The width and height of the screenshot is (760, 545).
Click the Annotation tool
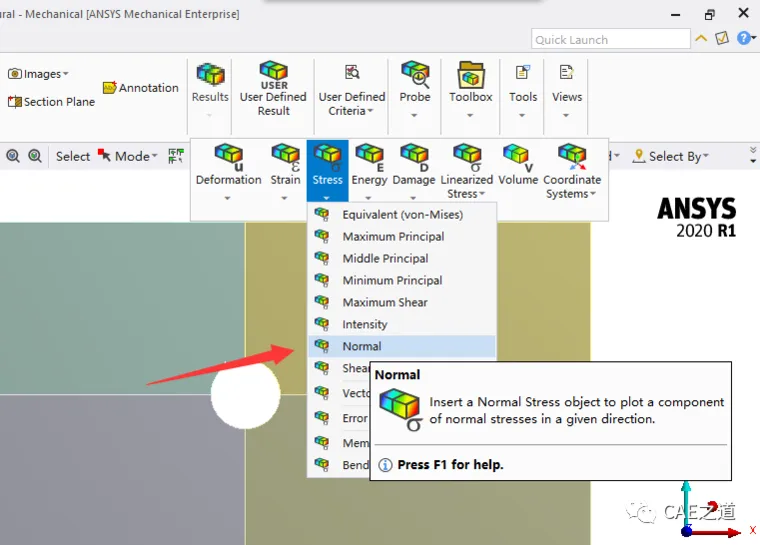pos(141,88)
